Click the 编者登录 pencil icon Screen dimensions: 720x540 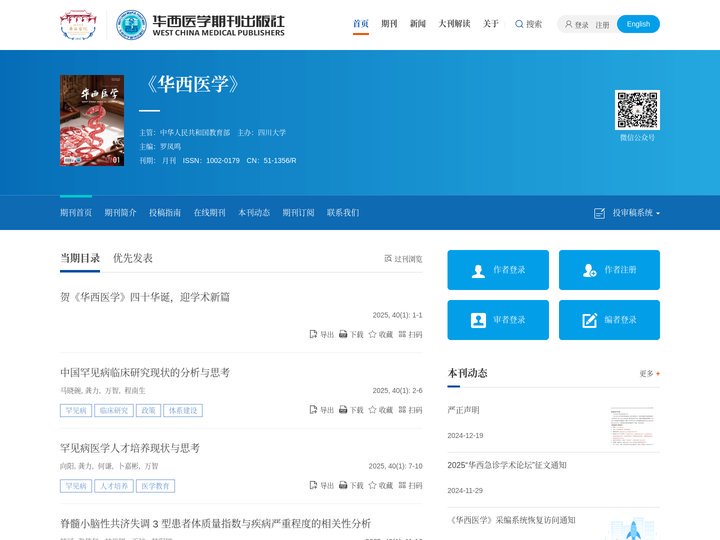590,320
